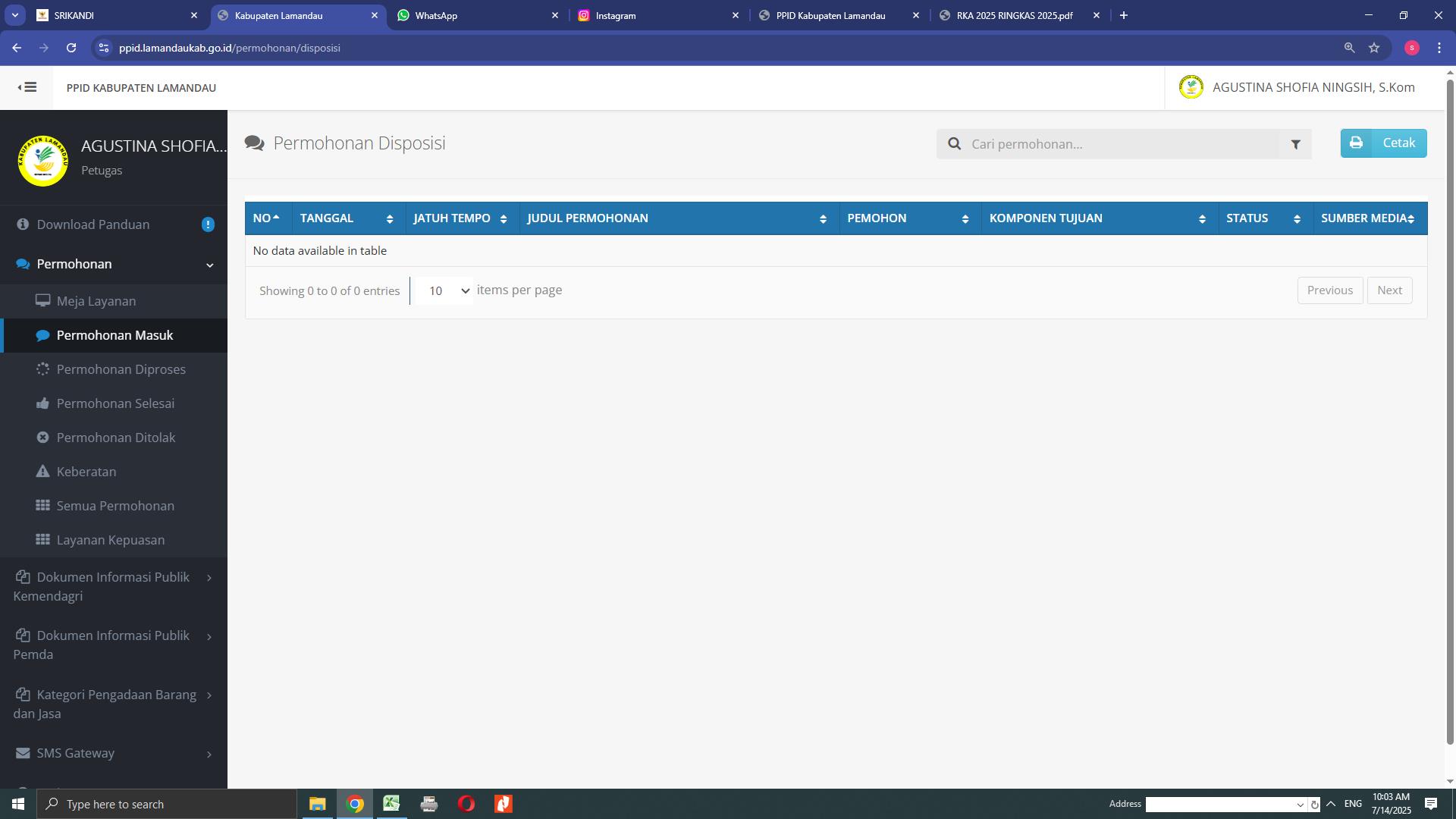Open the items per page dropdown
1456x819 pixels.
(444, 290)
